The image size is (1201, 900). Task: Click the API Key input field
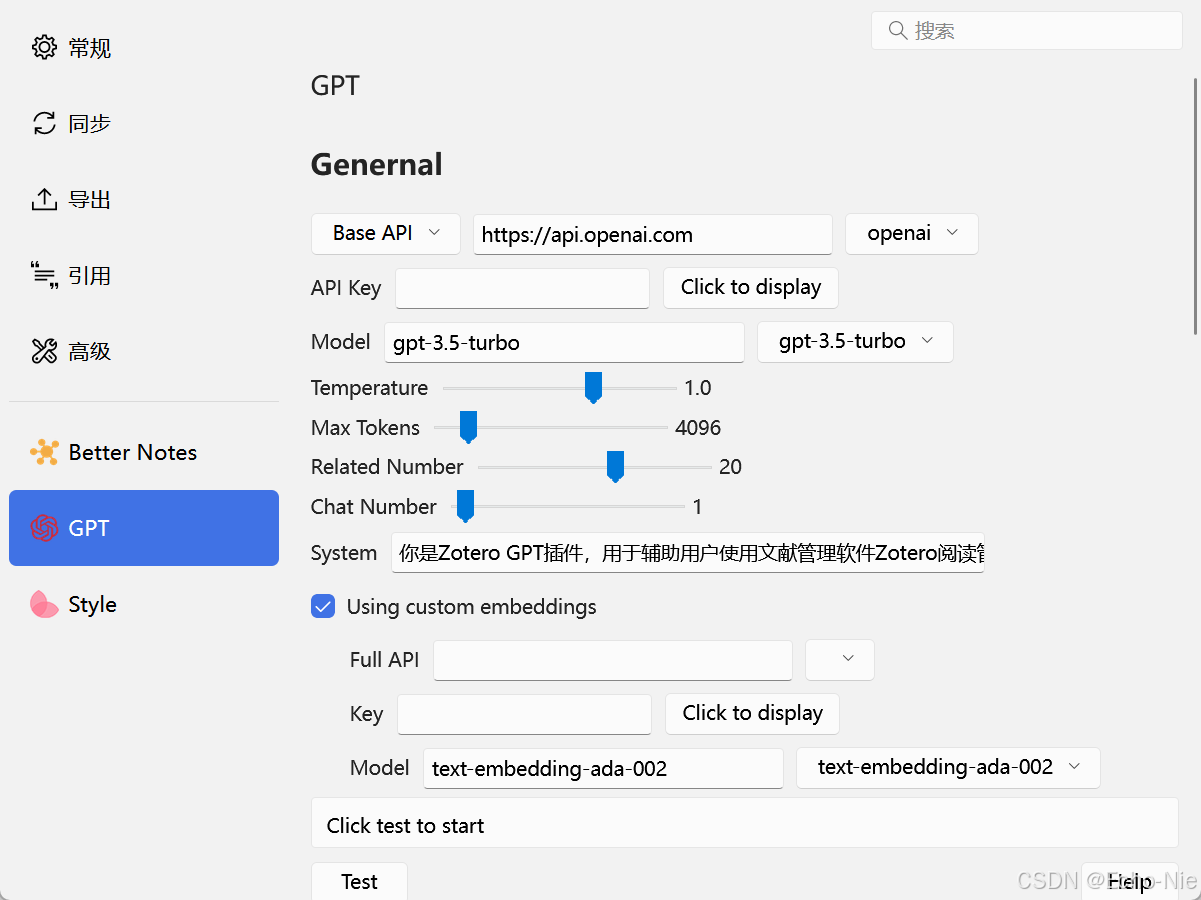coord(523,288)
